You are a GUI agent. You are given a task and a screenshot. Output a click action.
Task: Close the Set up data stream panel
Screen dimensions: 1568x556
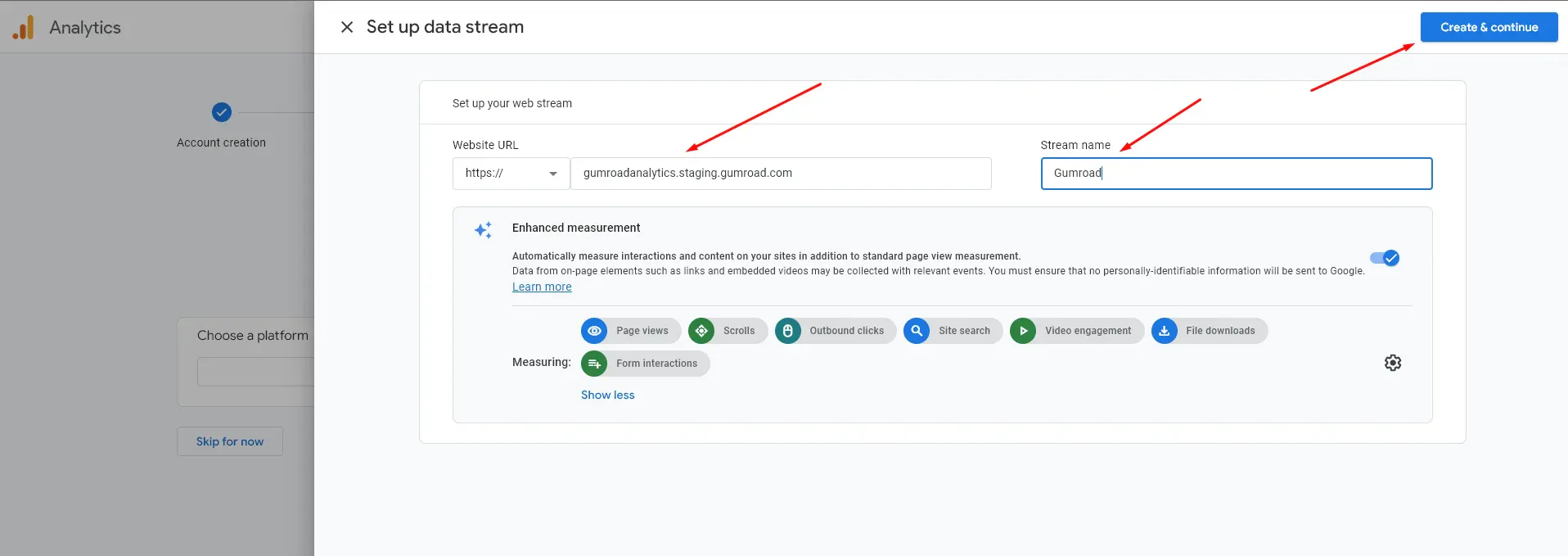click(347, 27)
